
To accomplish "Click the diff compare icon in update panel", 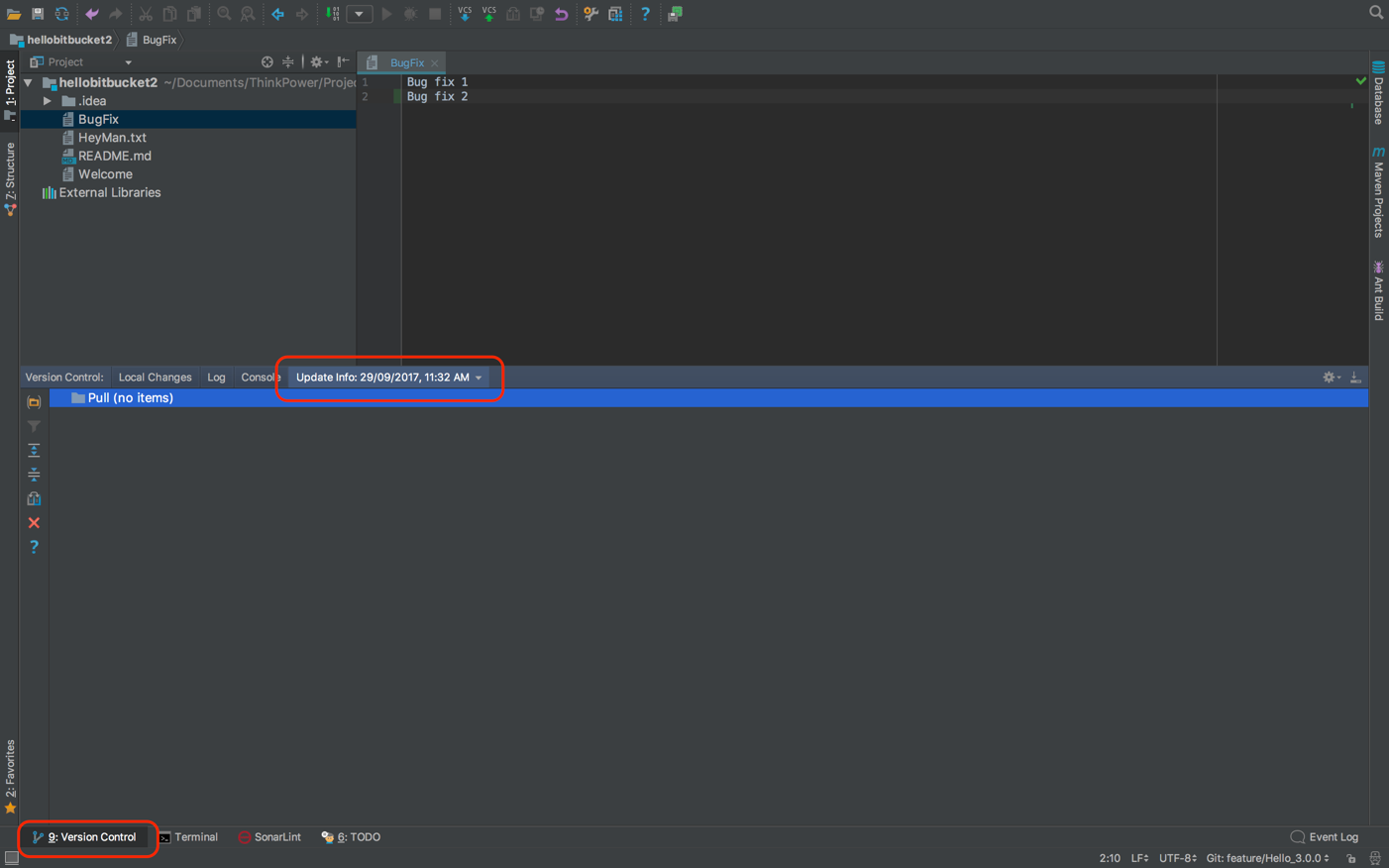I will pos(34,498).
